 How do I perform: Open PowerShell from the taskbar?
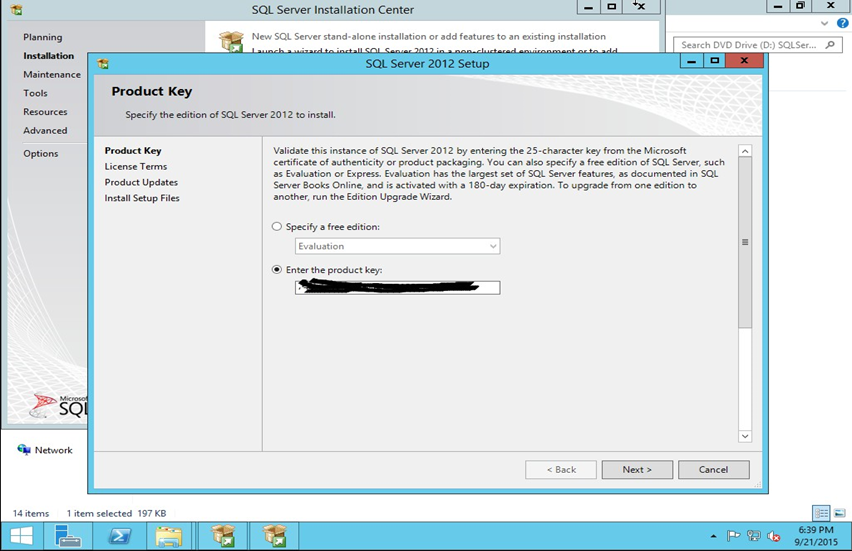(118, 536)
